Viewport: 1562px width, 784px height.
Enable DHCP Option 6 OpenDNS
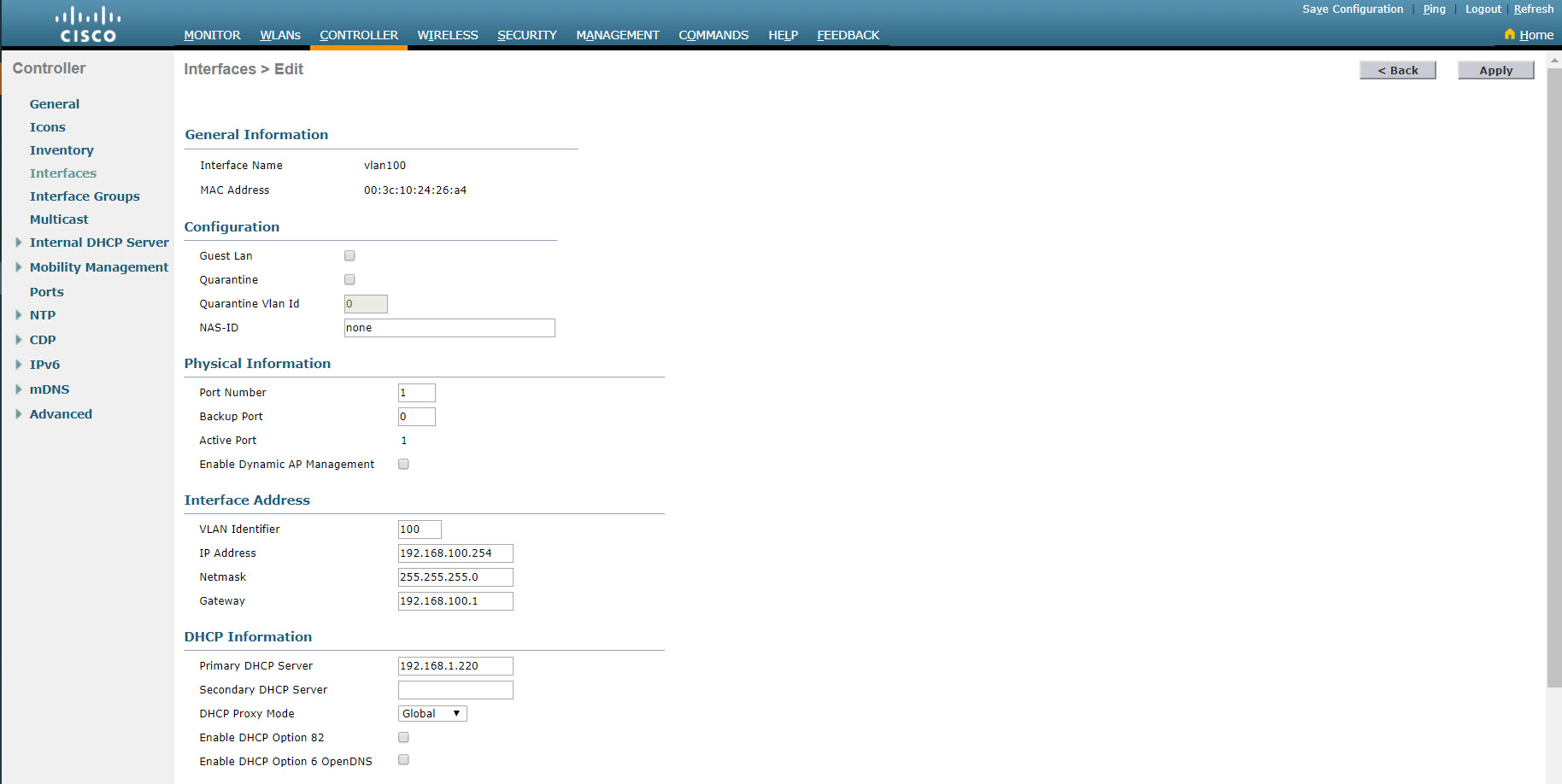403,759
